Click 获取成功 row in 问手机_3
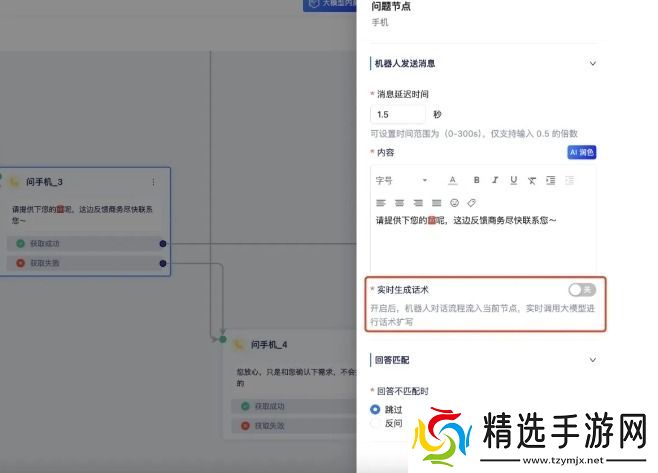The width and height of the screenshot is (658, 473). click(x=87, y=243)
